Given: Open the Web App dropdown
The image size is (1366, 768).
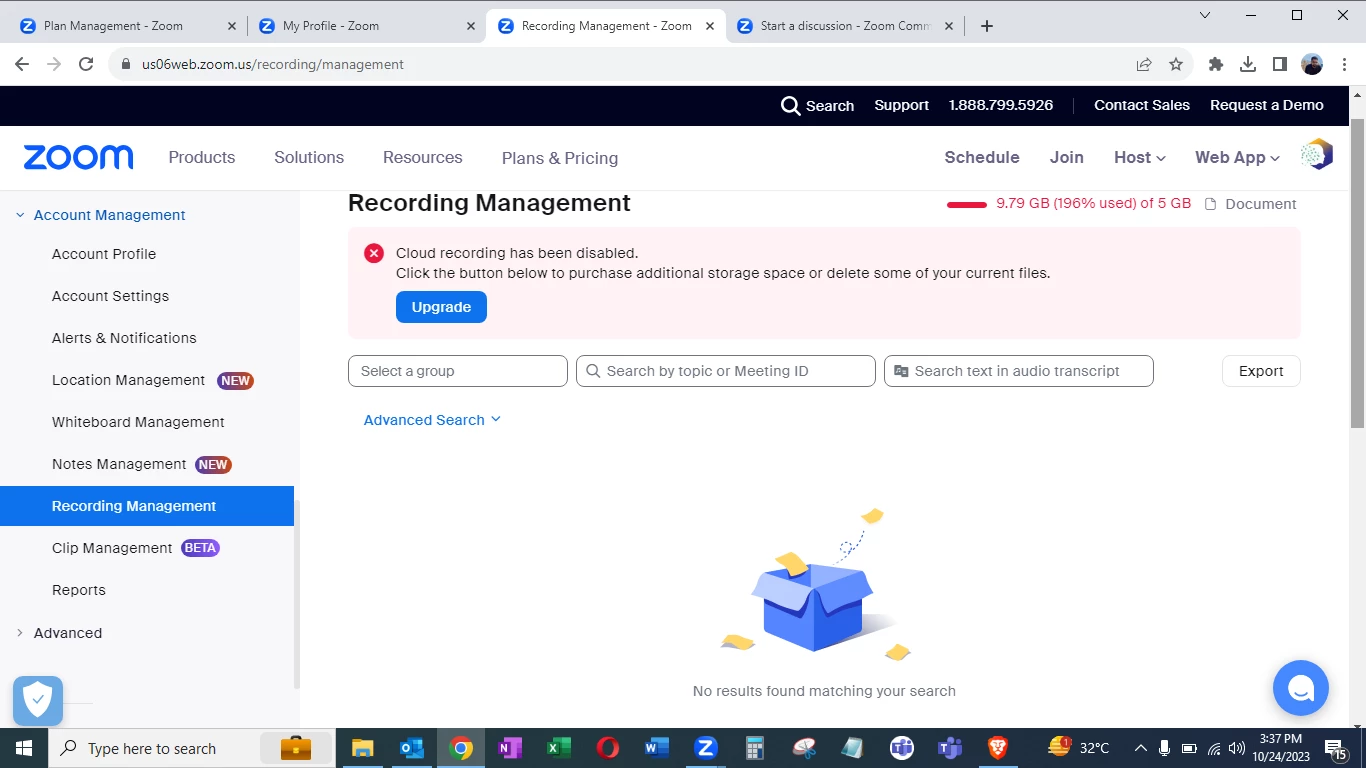Looking at the screenshot, I should point(1237,157).
